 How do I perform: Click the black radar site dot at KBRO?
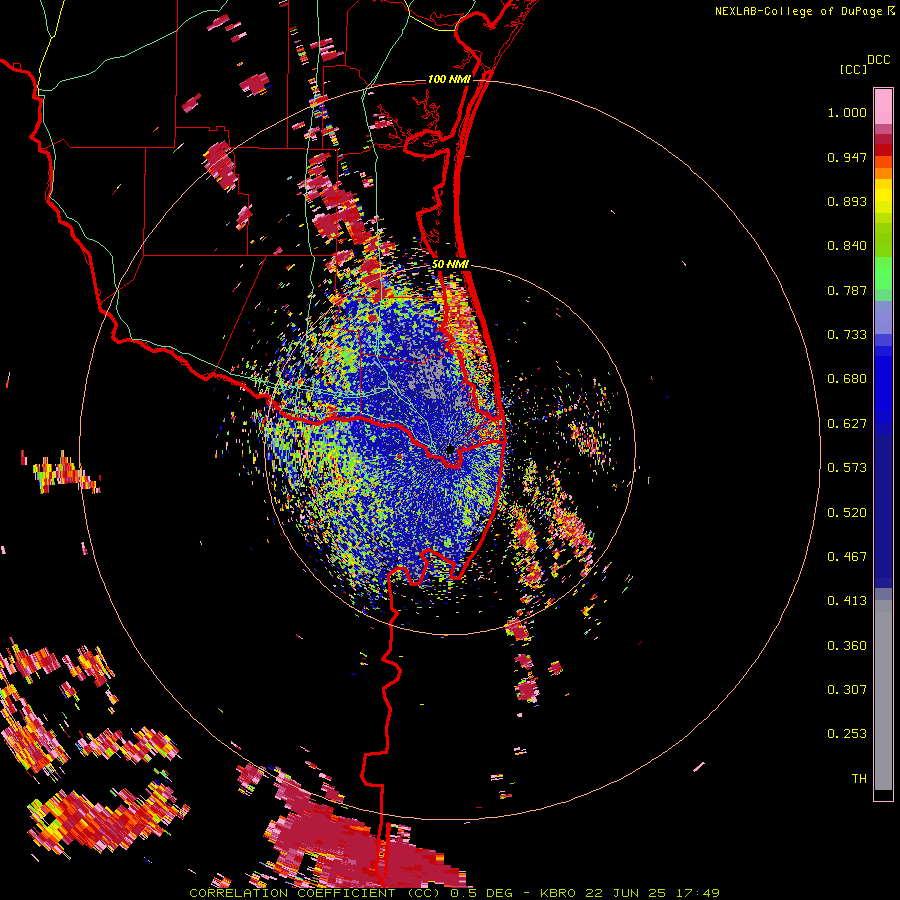450,449
